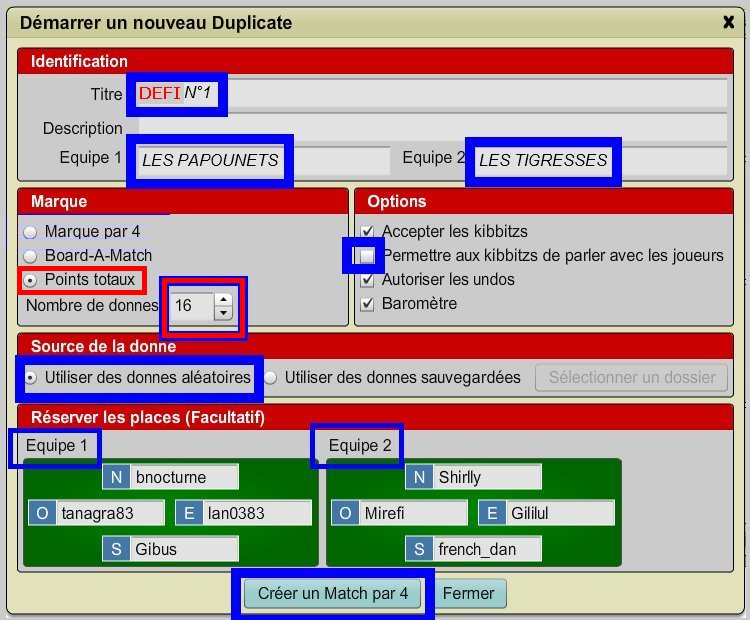Viewport: 750px width, 620px height.
Task: Select Utiliser des donnes sauvegardées option
Action: click(x=271, y=378)
